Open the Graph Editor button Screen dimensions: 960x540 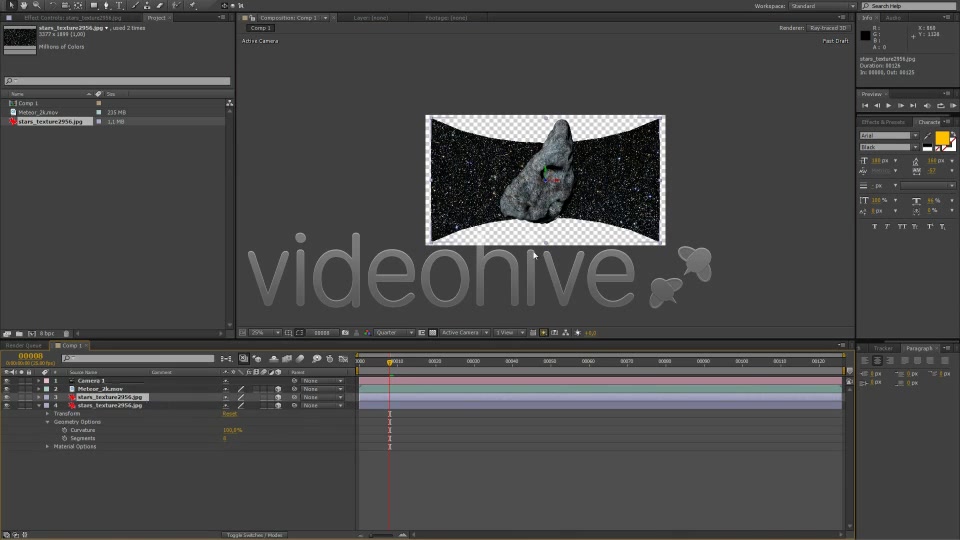[343, 359]
